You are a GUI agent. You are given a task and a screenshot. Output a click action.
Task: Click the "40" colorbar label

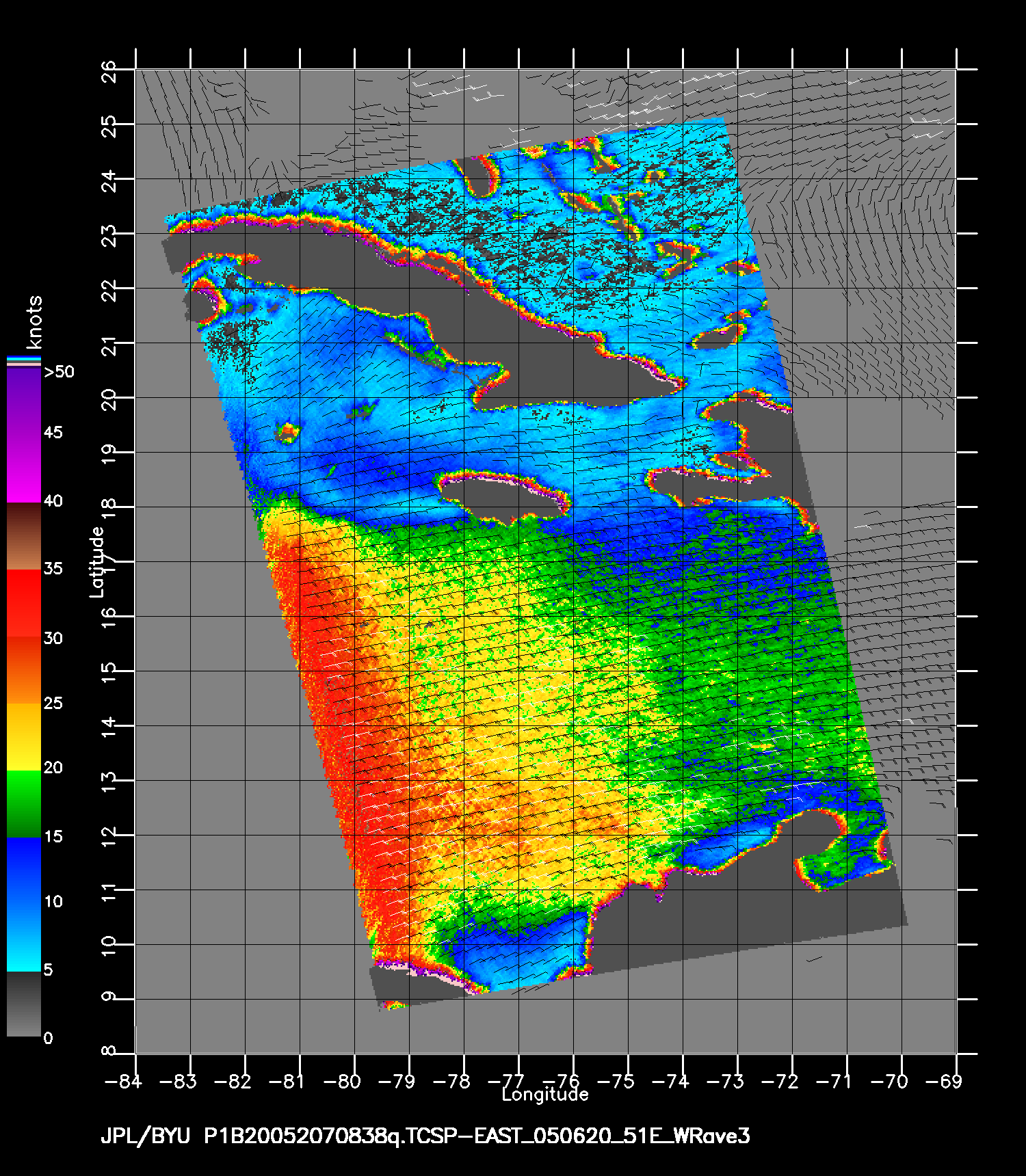point(53,500)
